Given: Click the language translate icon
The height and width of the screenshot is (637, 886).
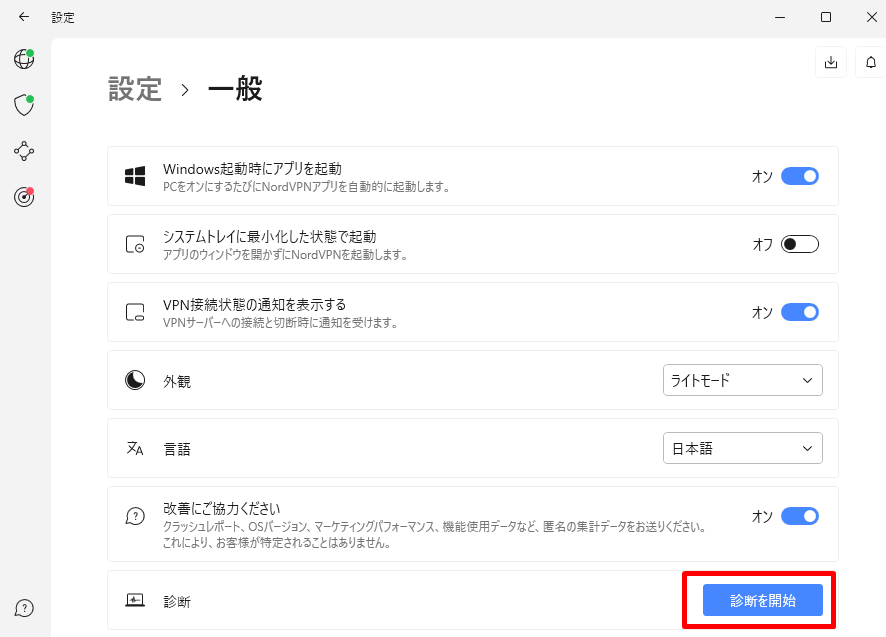Looking at the screenshot, I should pos(135,448).
